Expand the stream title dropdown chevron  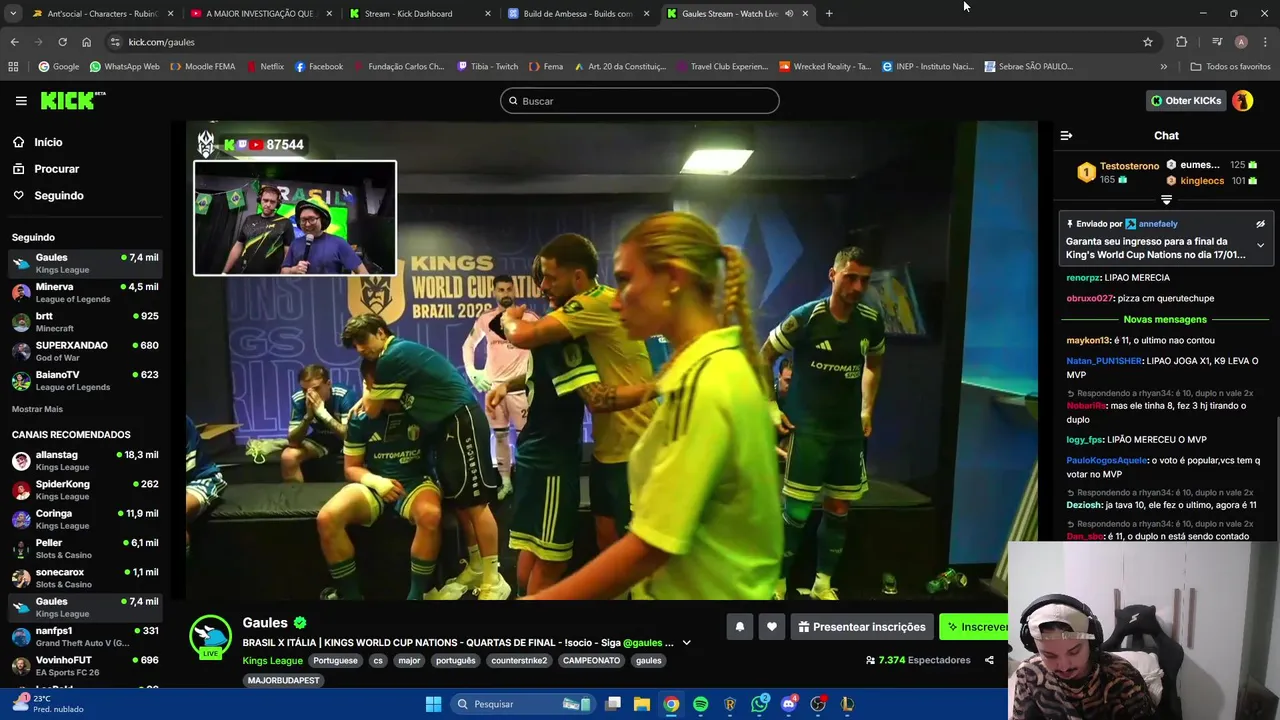pos(686,643)
